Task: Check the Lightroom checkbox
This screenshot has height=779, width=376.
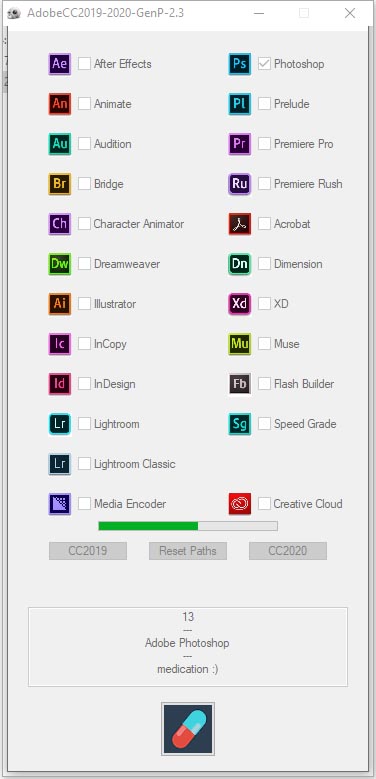Action: click(84, 423)
